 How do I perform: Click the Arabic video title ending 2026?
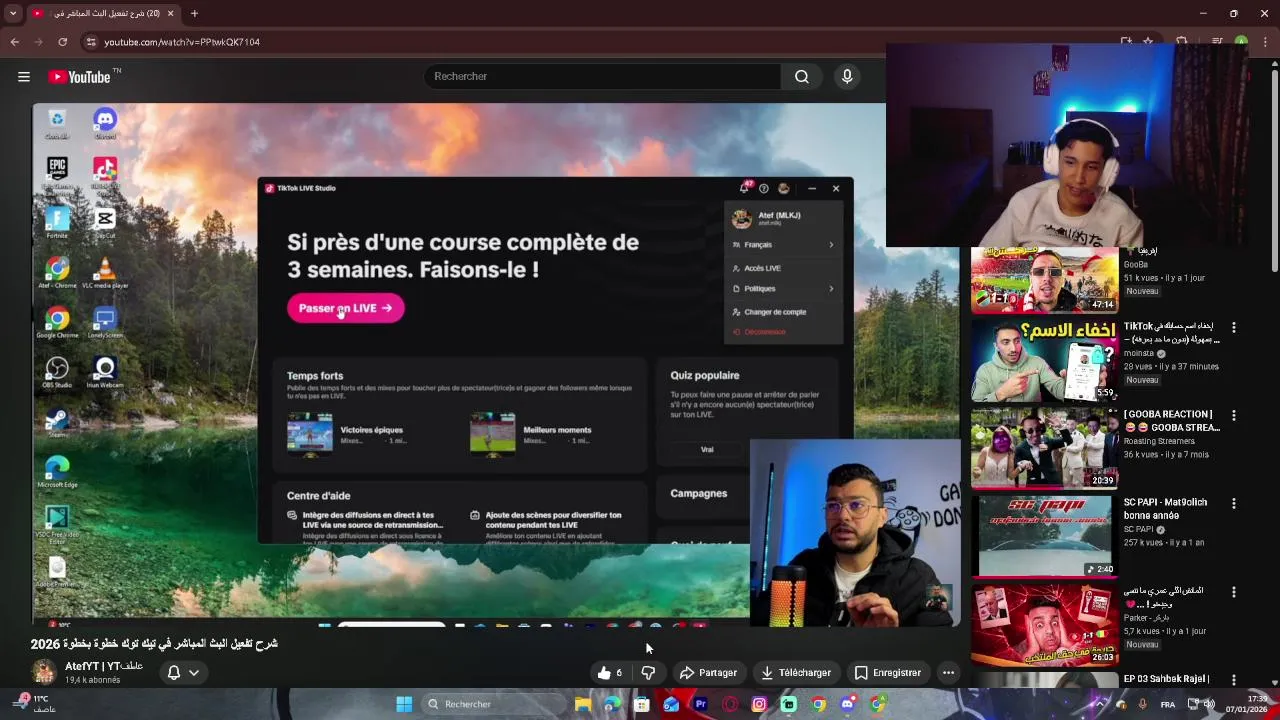point(154,644)
